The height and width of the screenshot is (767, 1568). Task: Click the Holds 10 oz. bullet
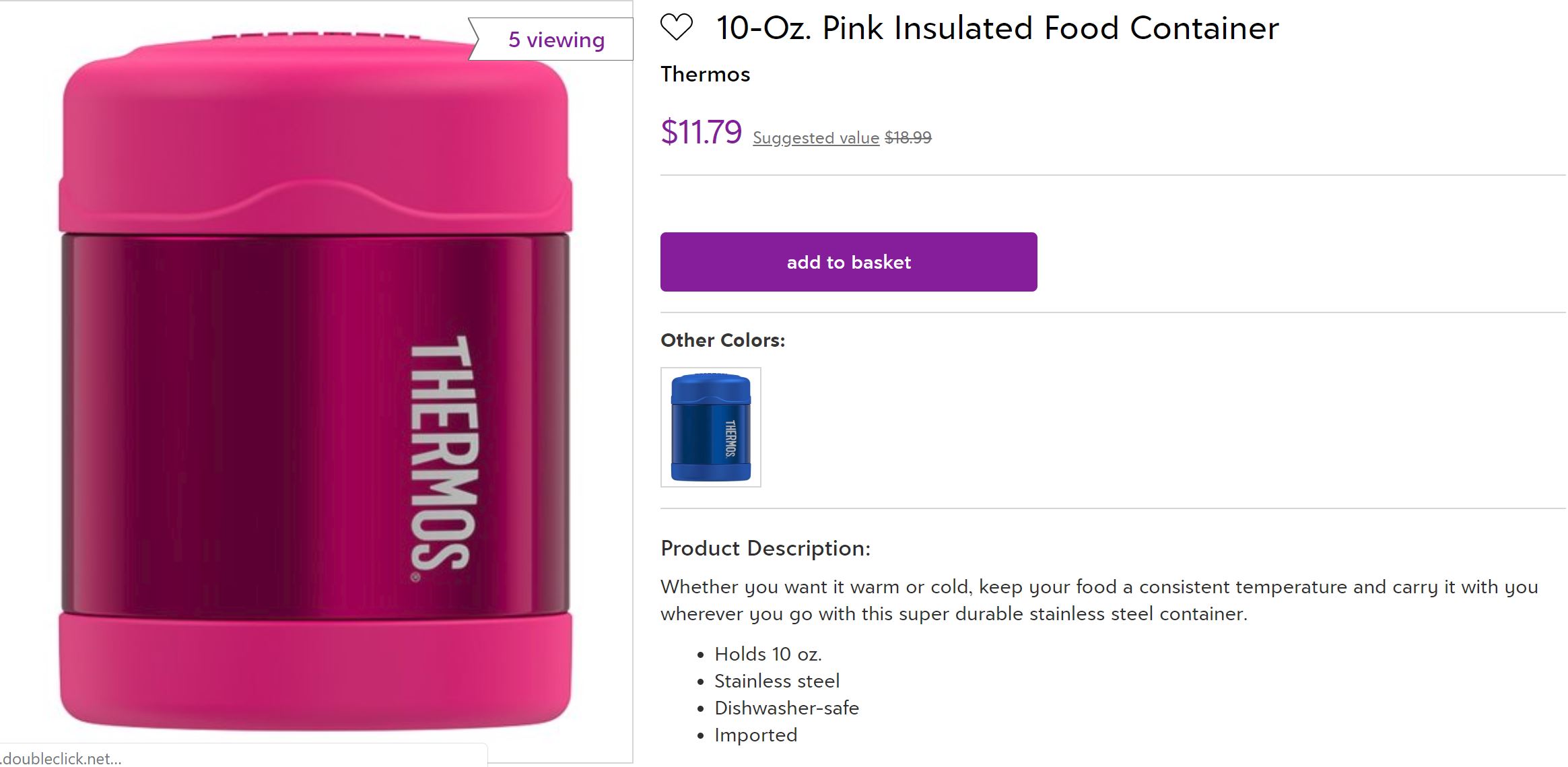(x=768, y=654)
